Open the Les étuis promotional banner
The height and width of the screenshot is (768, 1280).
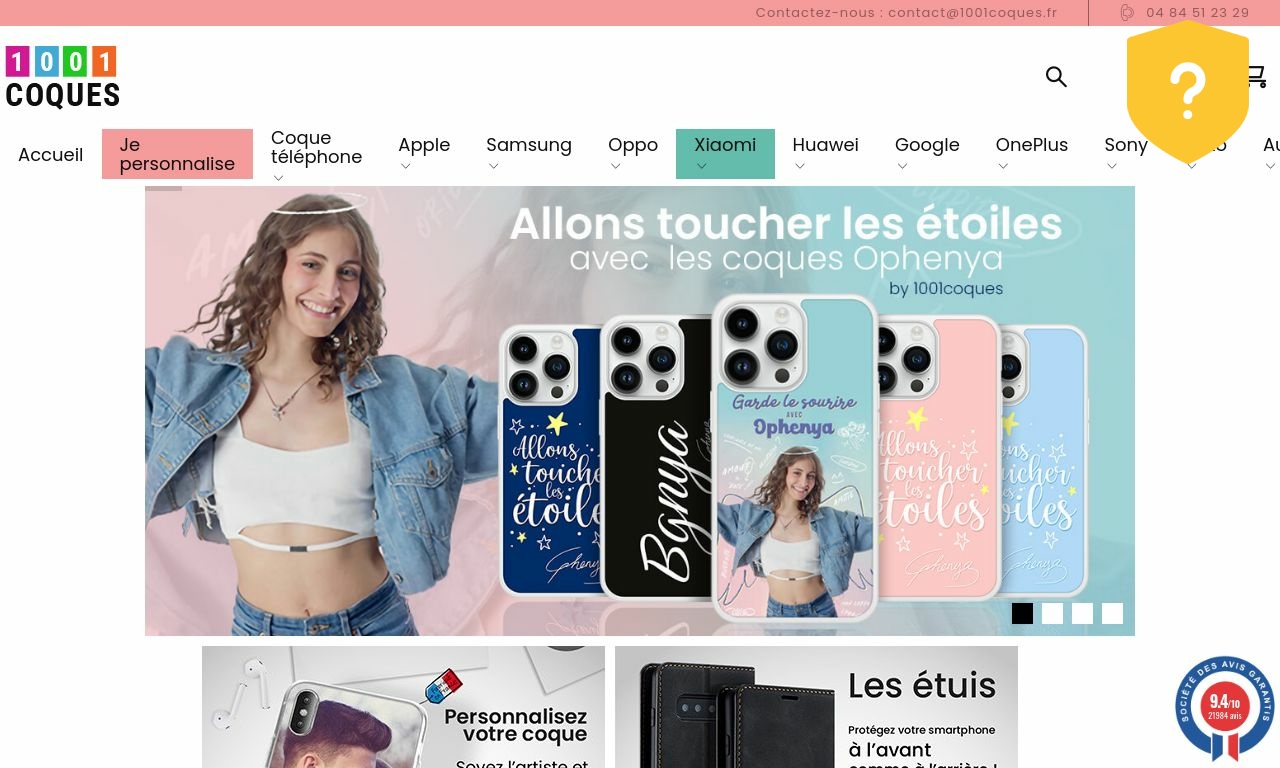click(816, 707)
